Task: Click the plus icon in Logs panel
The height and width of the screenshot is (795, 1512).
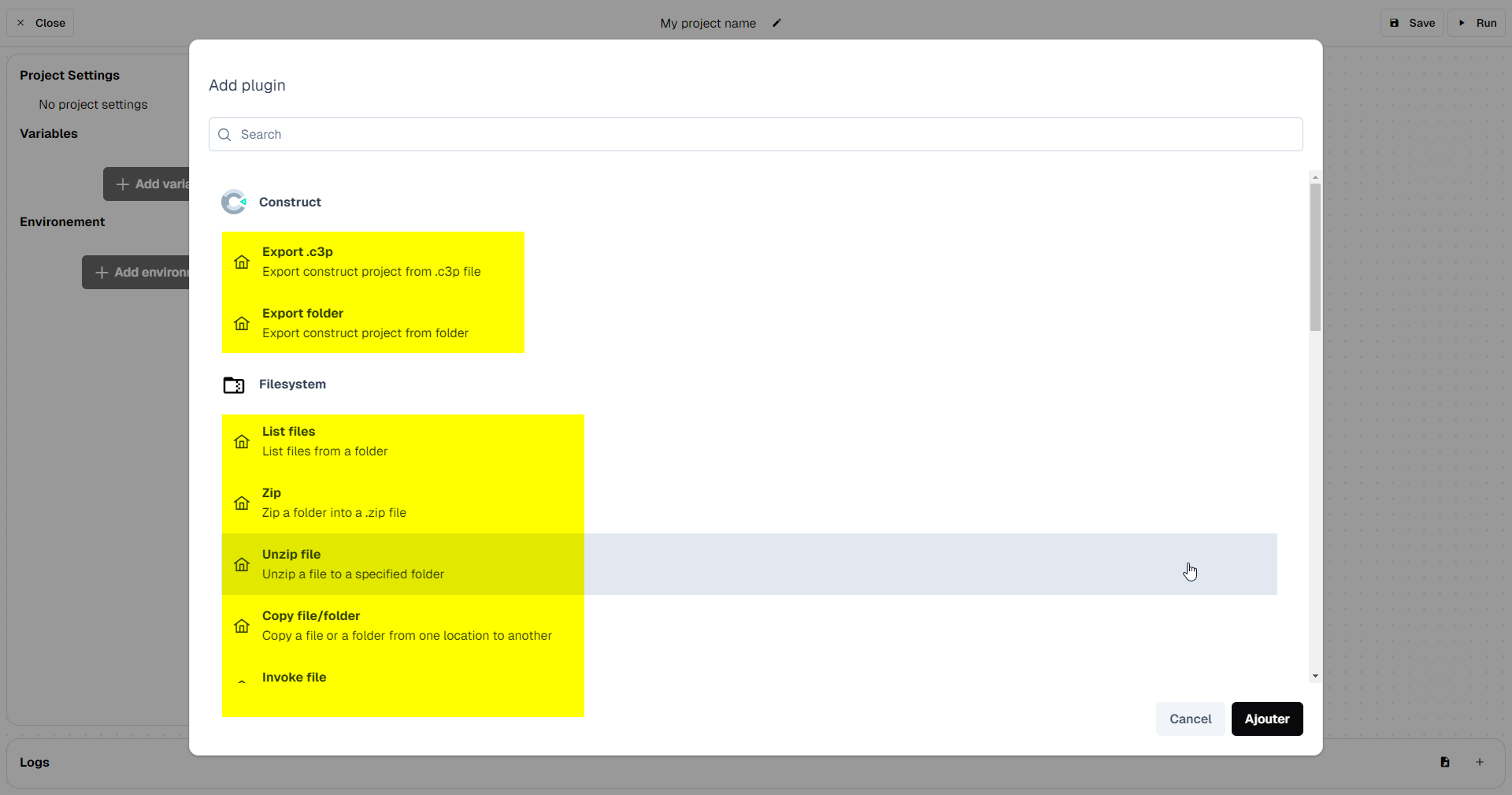Action: (x=1480, y=762)
